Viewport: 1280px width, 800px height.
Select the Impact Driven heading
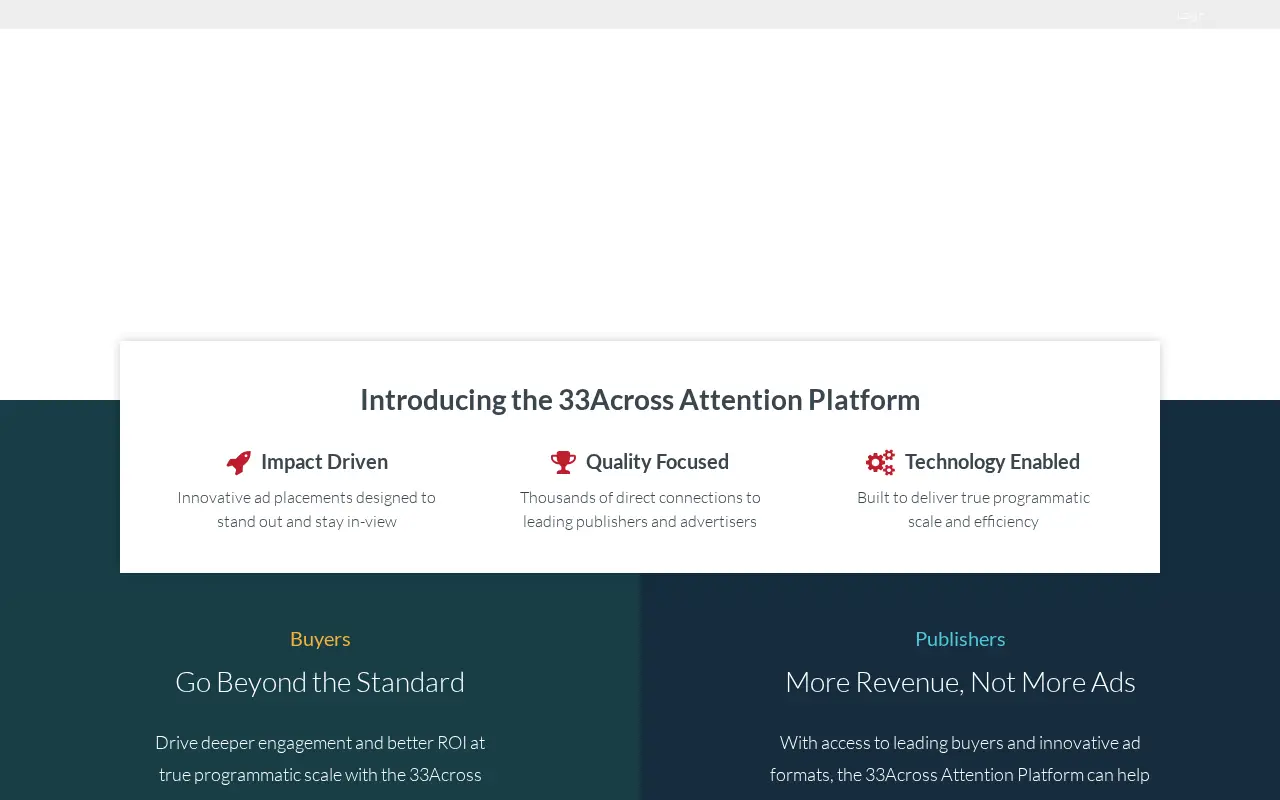click(324, 462)
